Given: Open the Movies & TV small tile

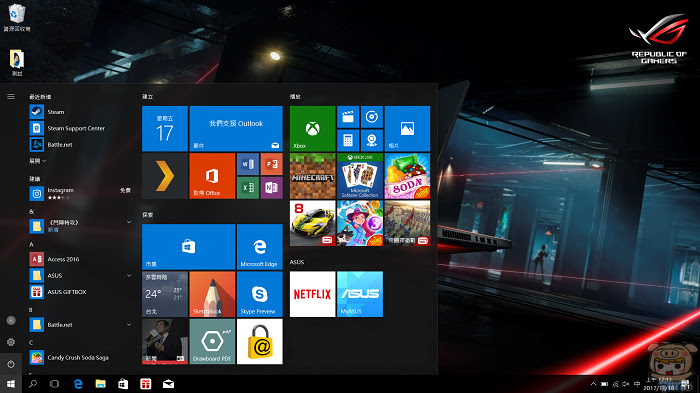Looking at the screenshot, I should click(348, 117).
